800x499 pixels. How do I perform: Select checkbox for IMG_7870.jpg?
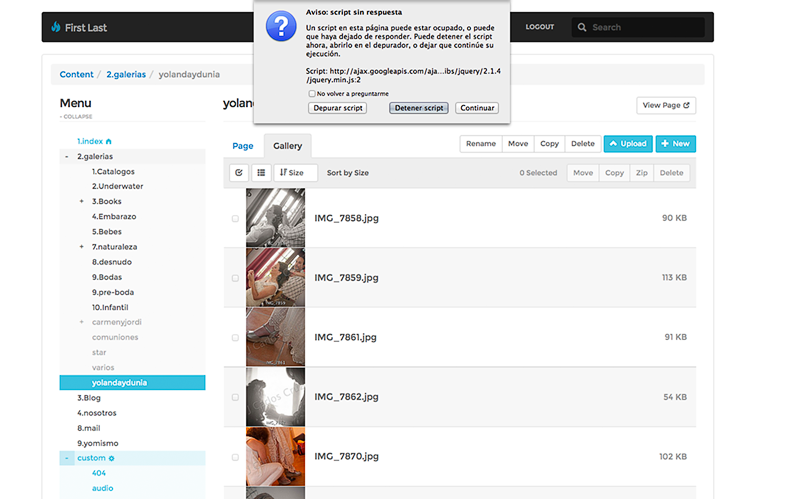[x=235, y=457]
